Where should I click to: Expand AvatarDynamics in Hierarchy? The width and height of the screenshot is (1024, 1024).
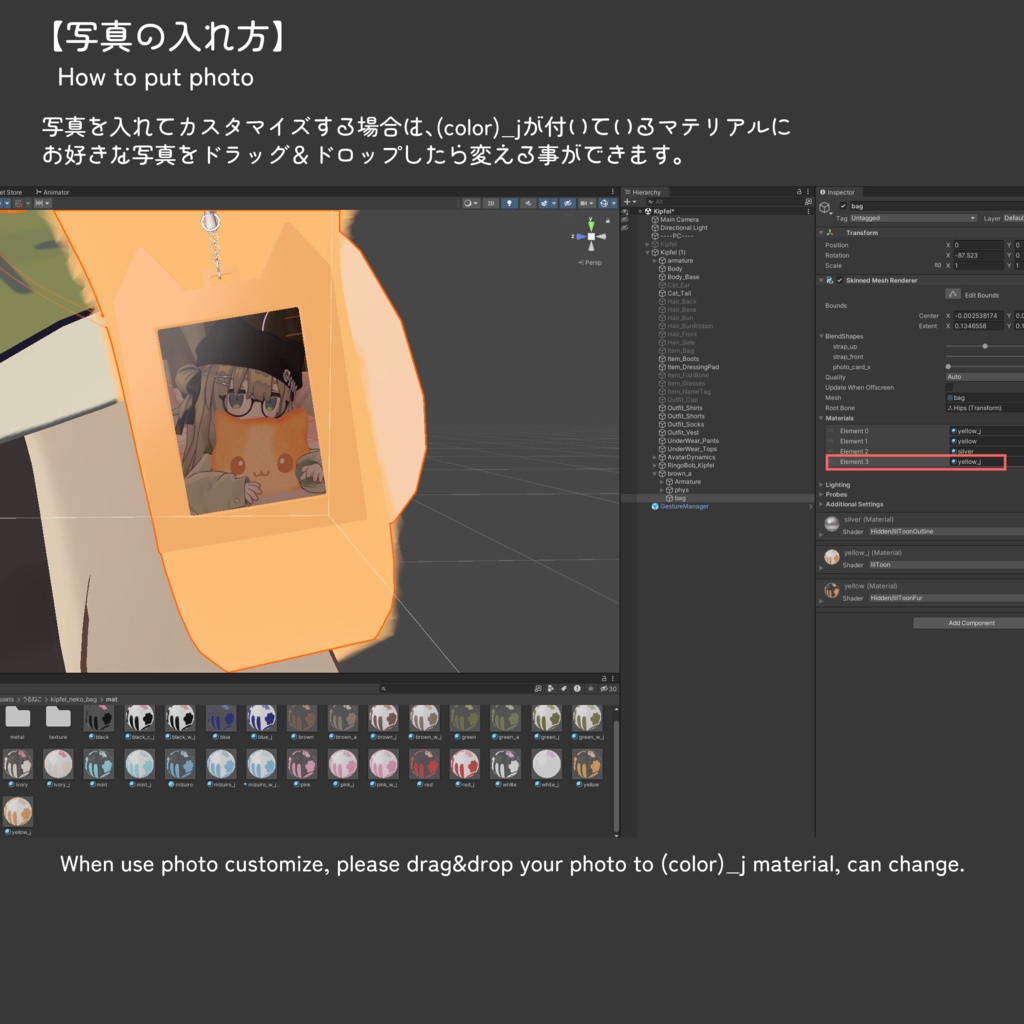(x=654, y=457)
